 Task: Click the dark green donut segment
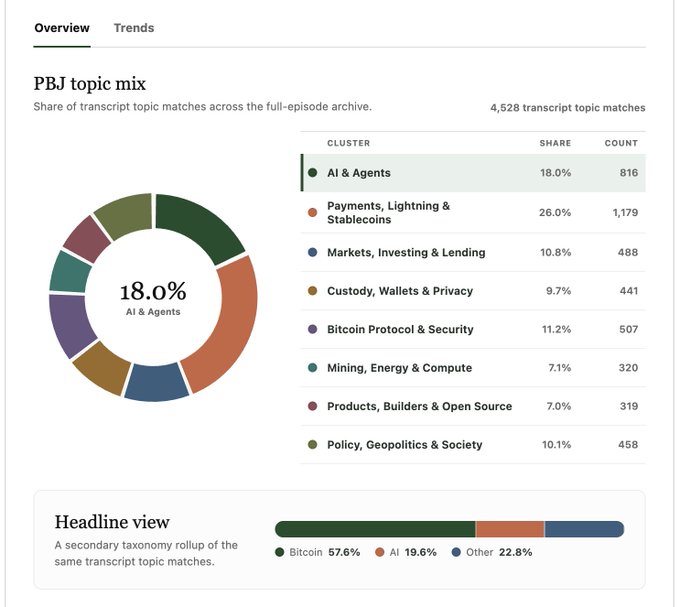[x=202, y=225]
